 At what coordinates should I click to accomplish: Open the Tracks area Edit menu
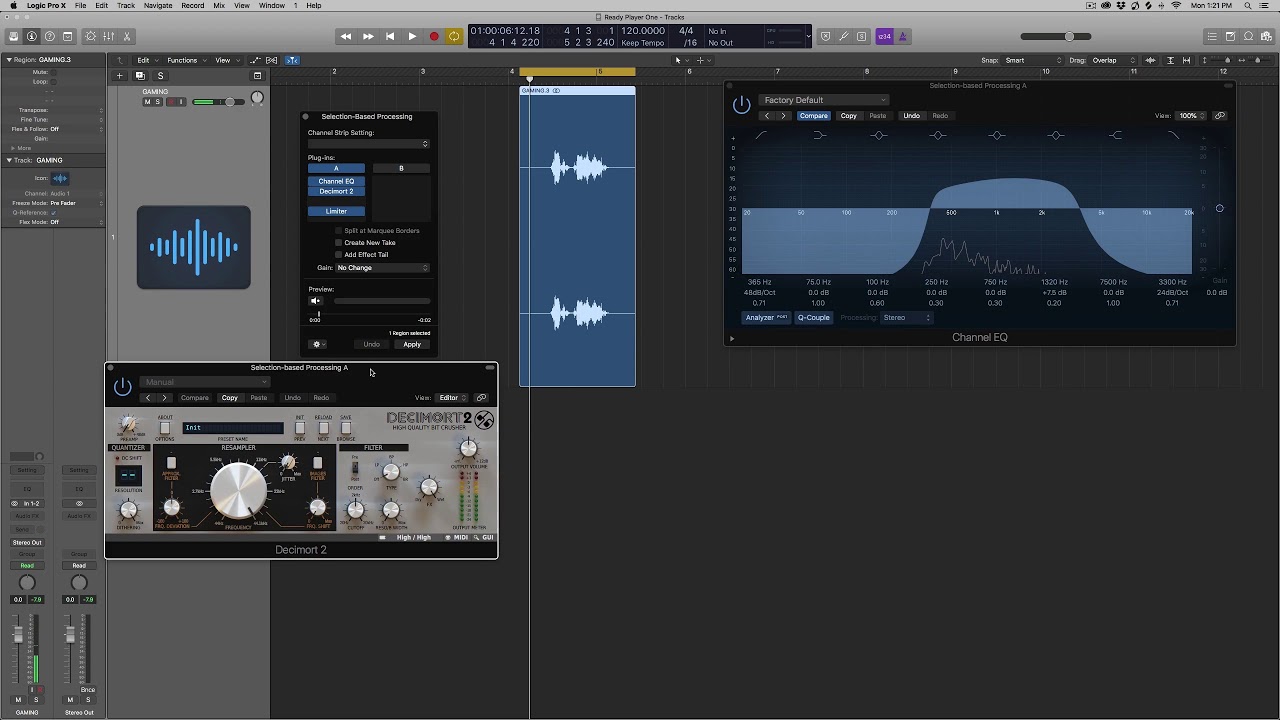click(x=146, y=60)
